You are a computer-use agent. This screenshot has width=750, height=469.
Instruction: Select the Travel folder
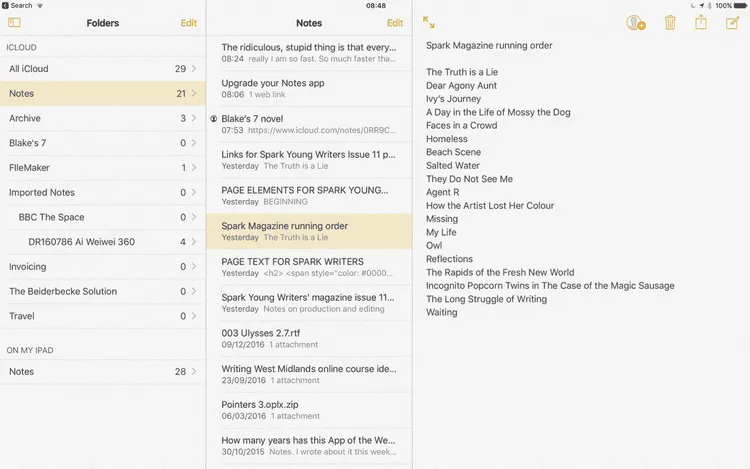[103, 316]
